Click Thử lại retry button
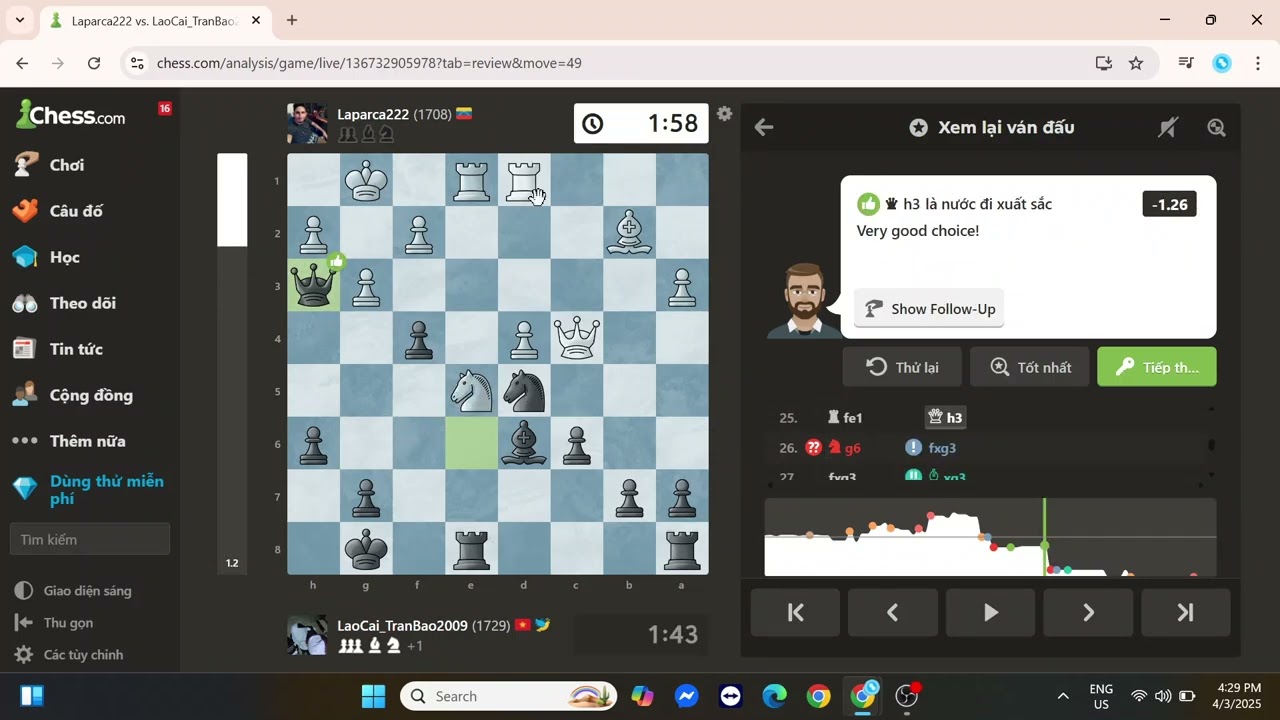1280x720 pixels. (x=902, y=367)
